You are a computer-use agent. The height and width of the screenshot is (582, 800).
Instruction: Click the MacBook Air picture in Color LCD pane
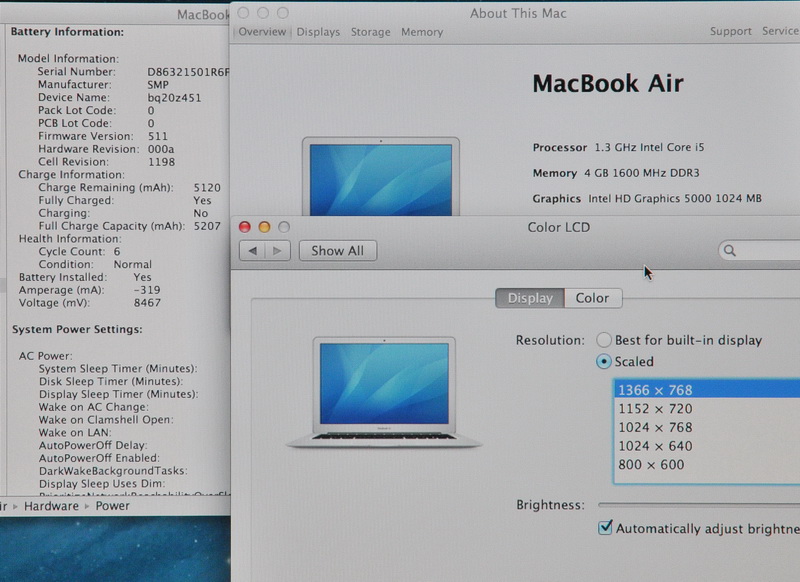[384, 392]
